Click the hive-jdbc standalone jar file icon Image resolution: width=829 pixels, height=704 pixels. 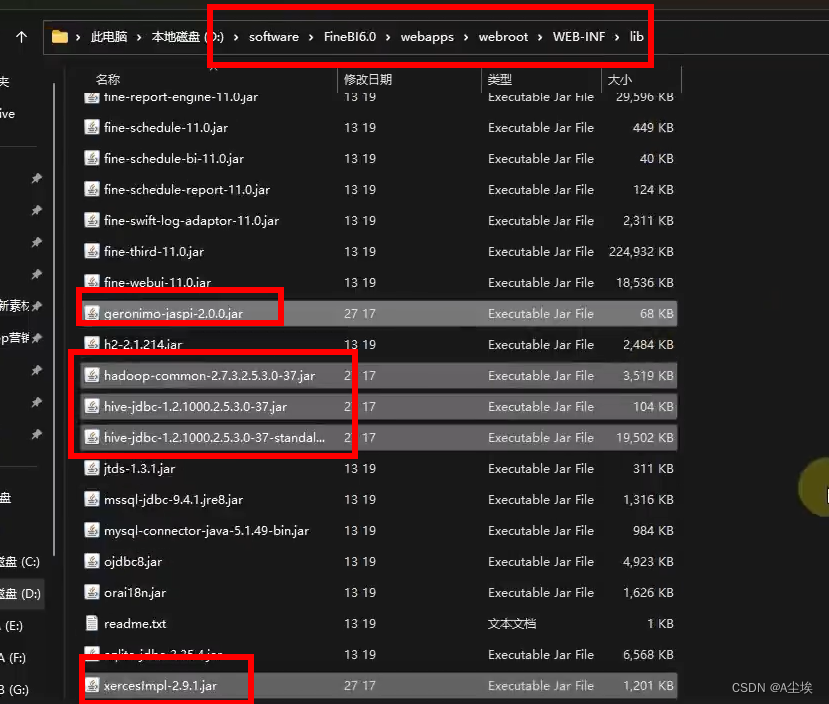coord(92,438)
